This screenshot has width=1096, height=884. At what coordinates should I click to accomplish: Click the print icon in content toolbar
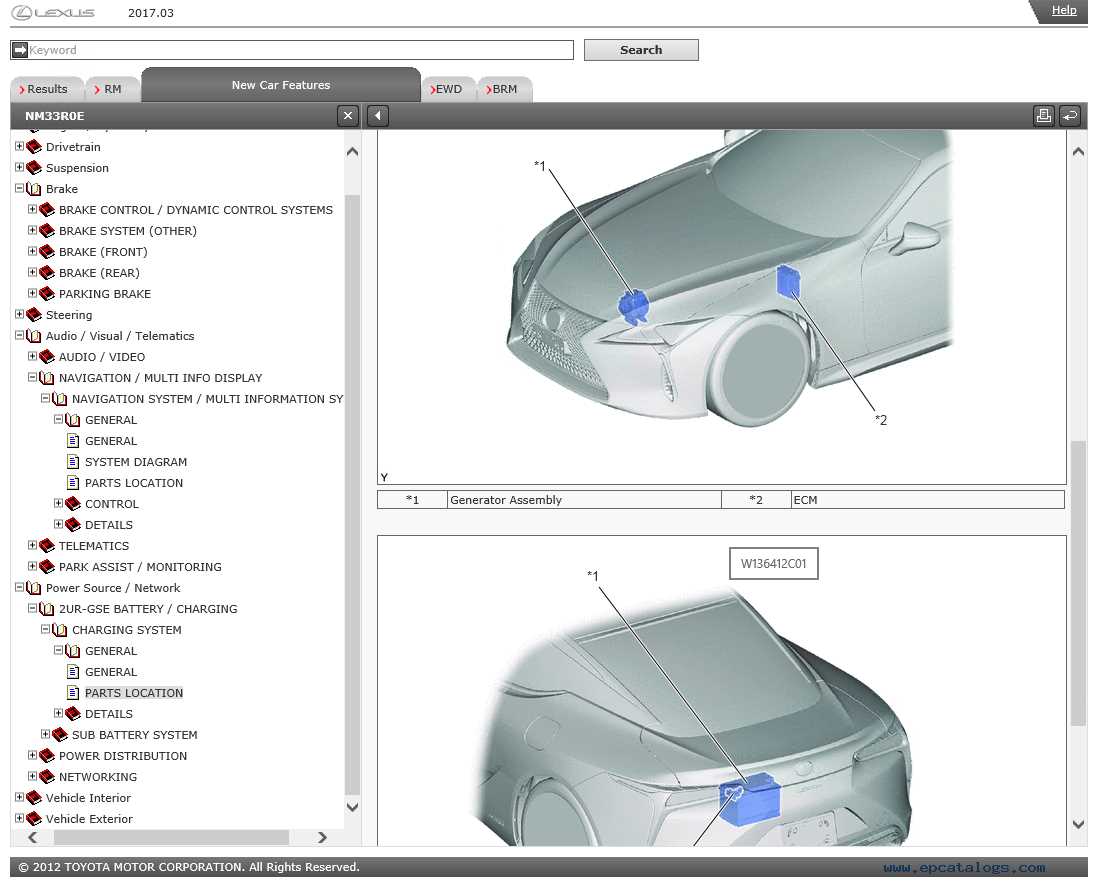(x=1044, y=116)
